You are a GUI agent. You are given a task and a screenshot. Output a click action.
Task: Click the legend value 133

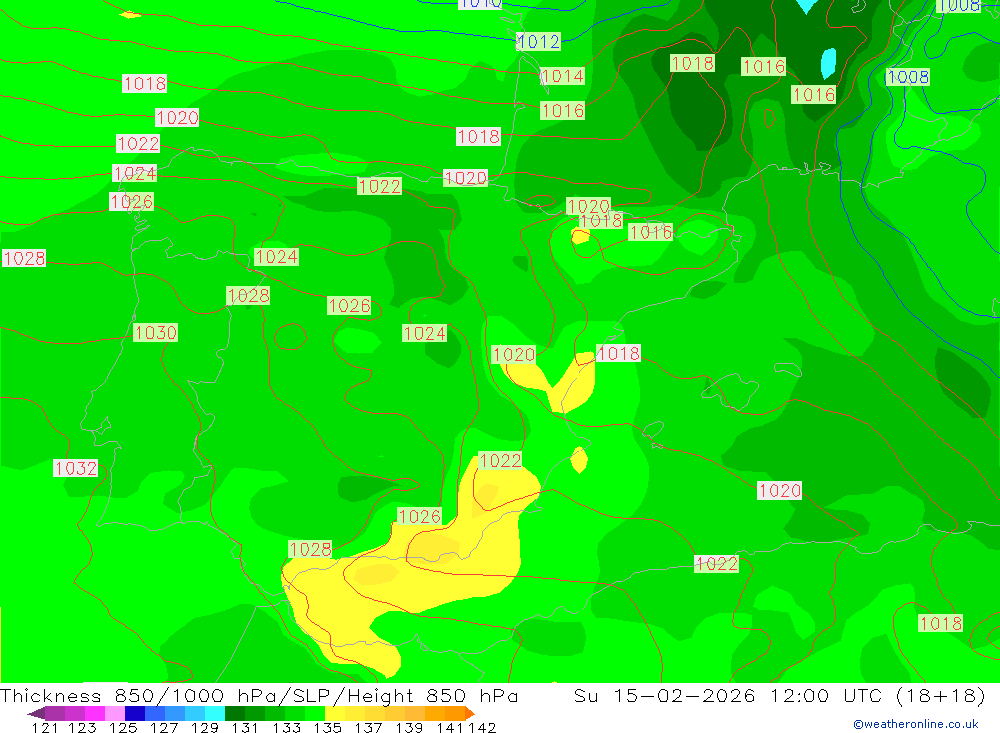(x=287, y=727)
